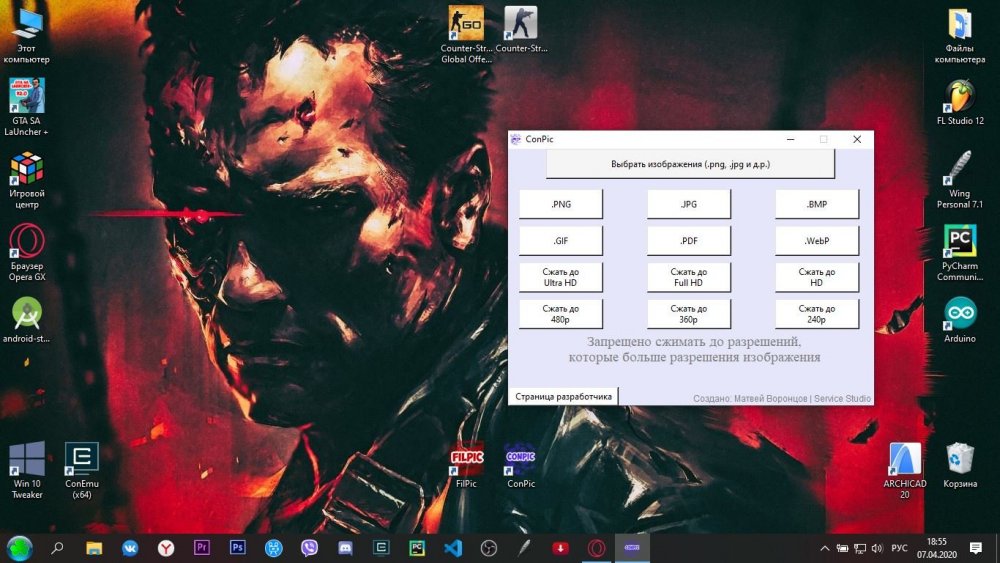Open the 'Страница разработчика' link button
The width and height of the screenshot is (1000, 563).
click(x=563, y=396)
